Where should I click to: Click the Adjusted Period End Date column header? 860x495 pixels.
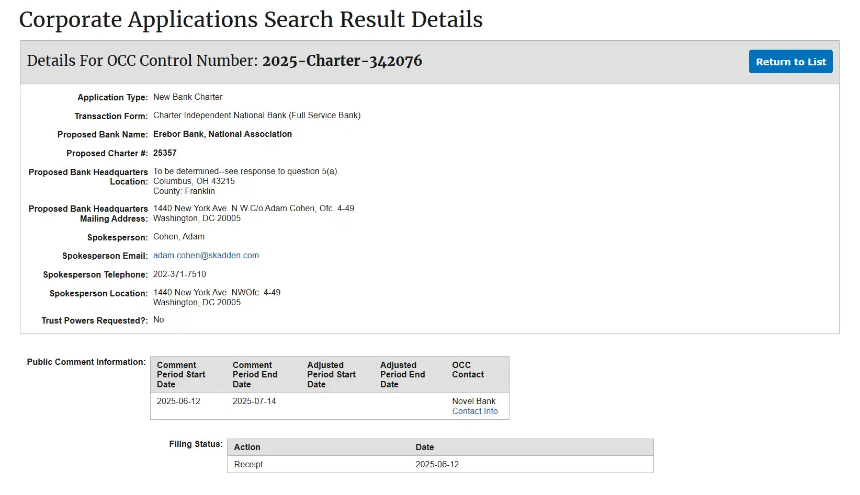tap(402, 374)
